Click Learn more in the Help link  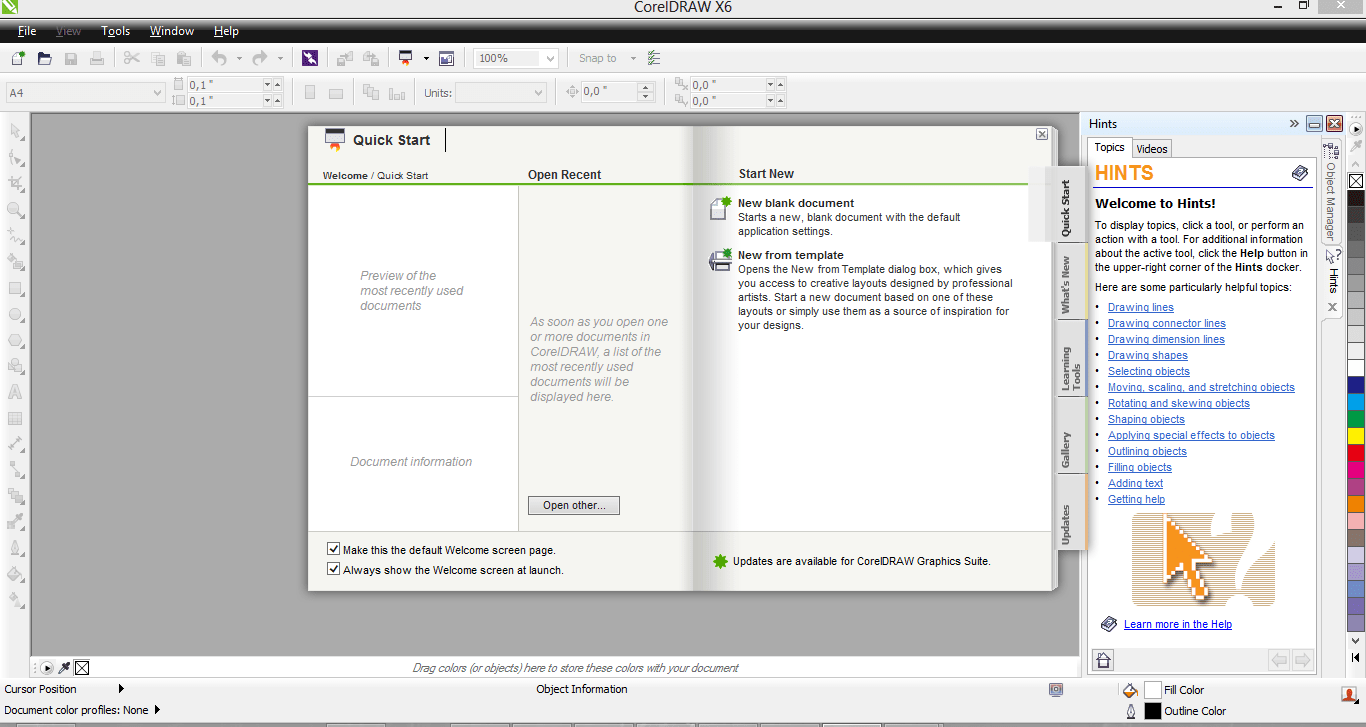coord(1178,624)
